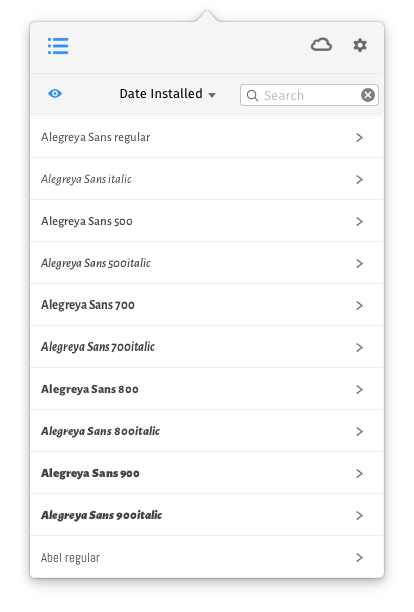Open the Date Installed sort dropdown

click(x=167, y=94)
